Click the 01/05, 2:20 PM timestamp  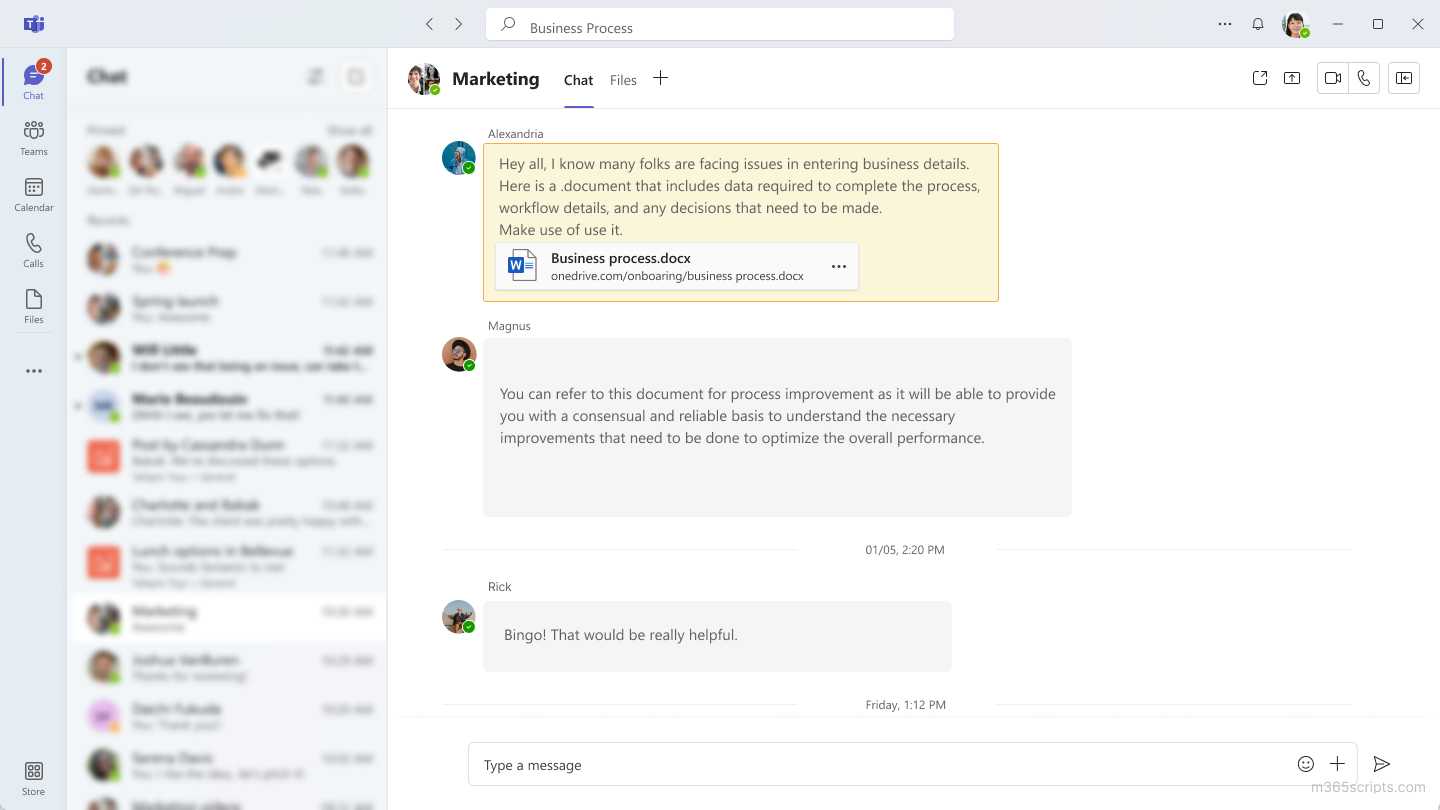click(x=905, y=549)
